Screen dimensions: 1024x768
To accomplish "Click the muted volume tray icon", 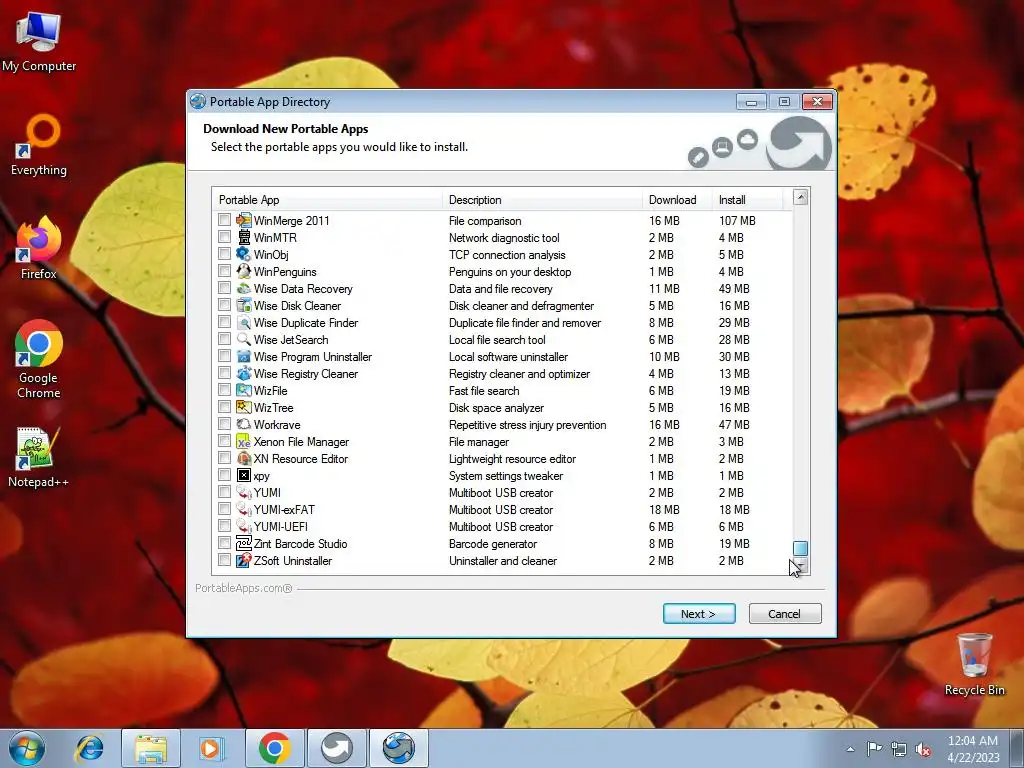I will tap(923, 749).
